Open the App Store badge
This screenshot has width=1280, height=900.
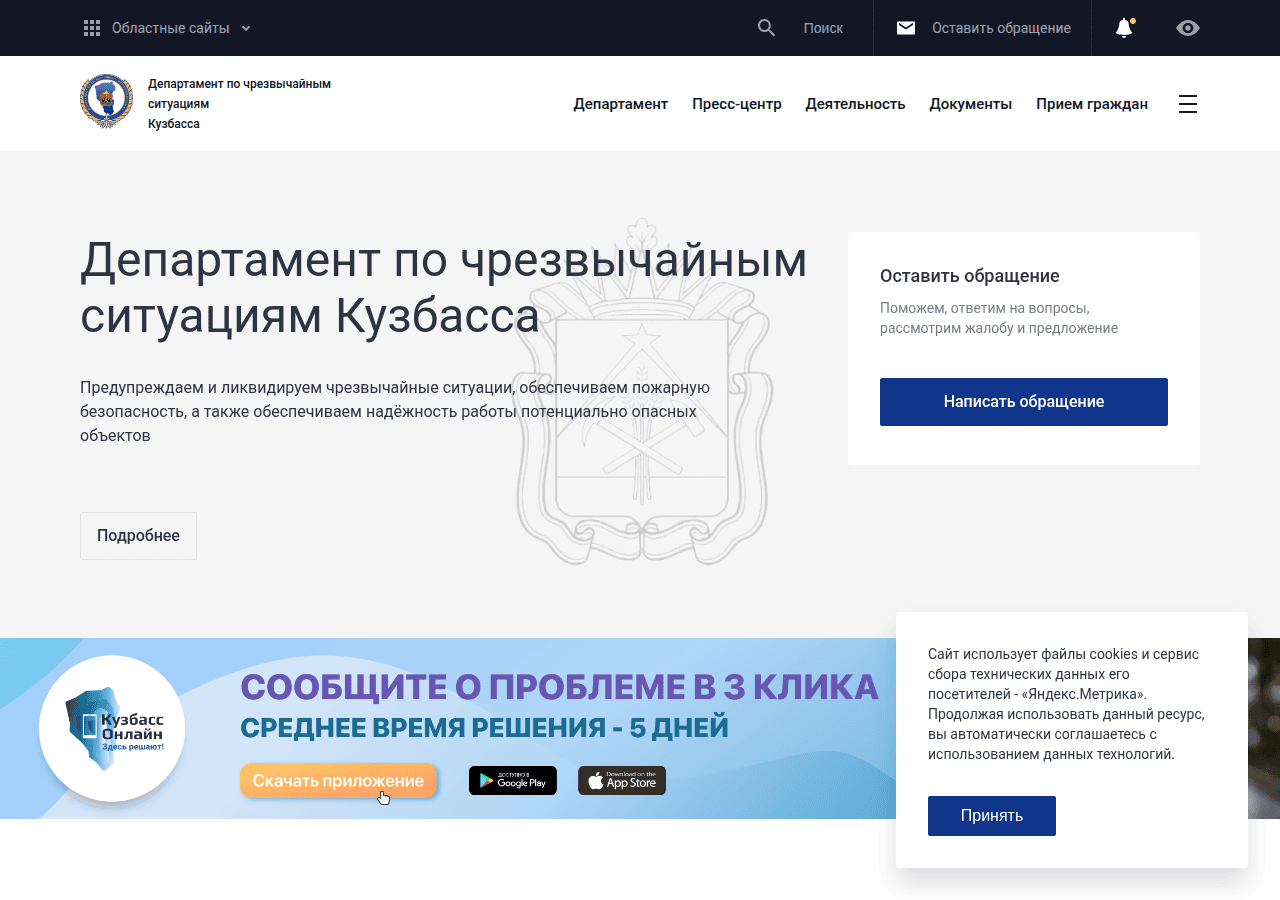(x=622, y=781)
